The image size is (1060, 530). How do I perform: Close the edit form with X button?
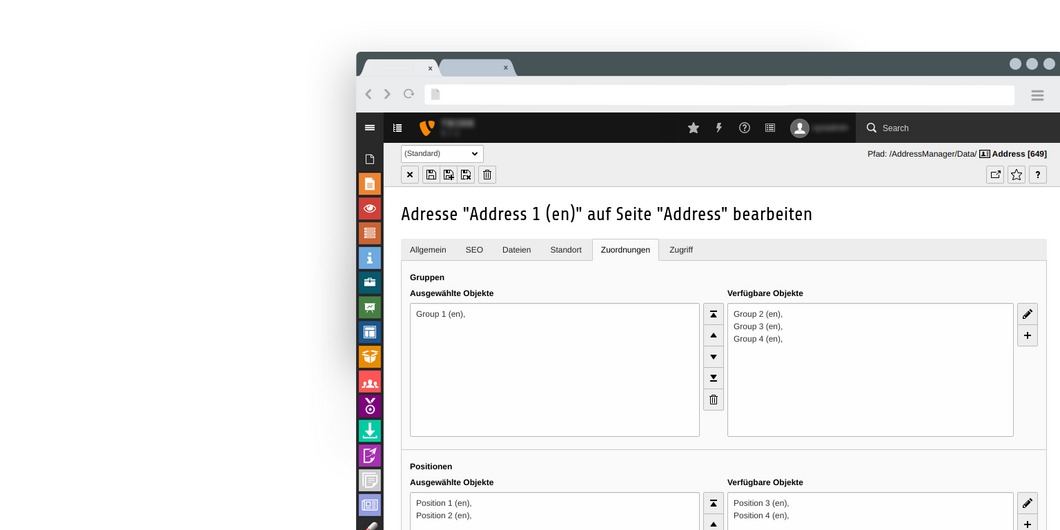coord(410,174)
